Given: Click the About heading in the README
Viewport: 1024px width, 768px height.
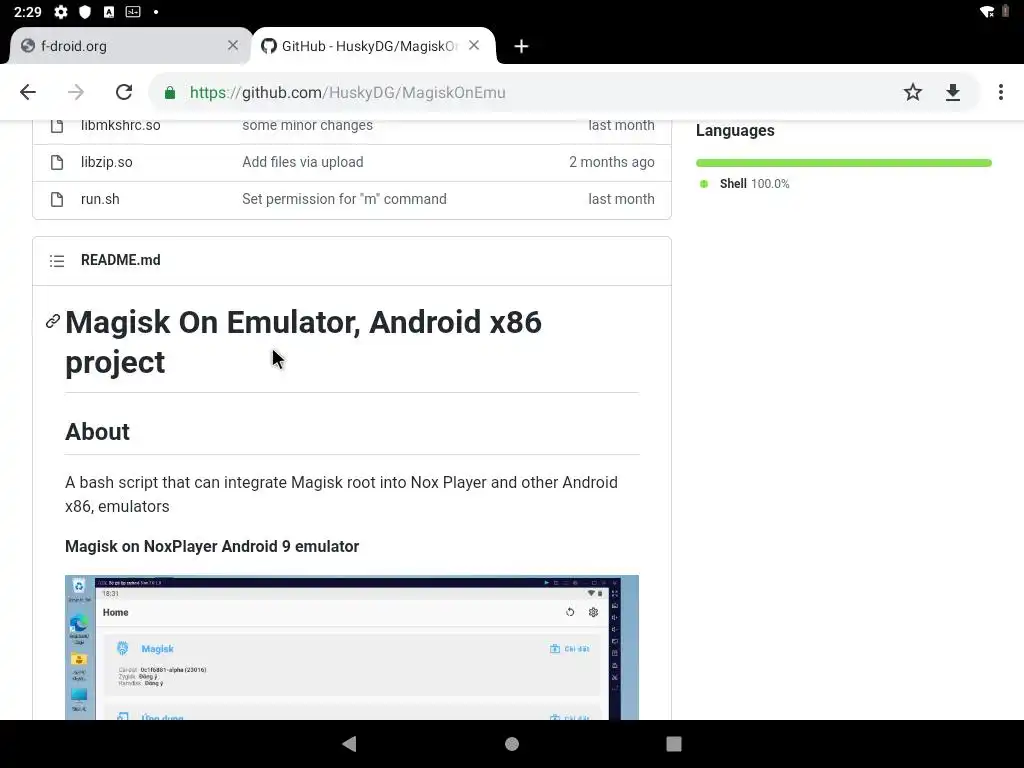Looking at the screenshot, I should (x=97, y=432).
